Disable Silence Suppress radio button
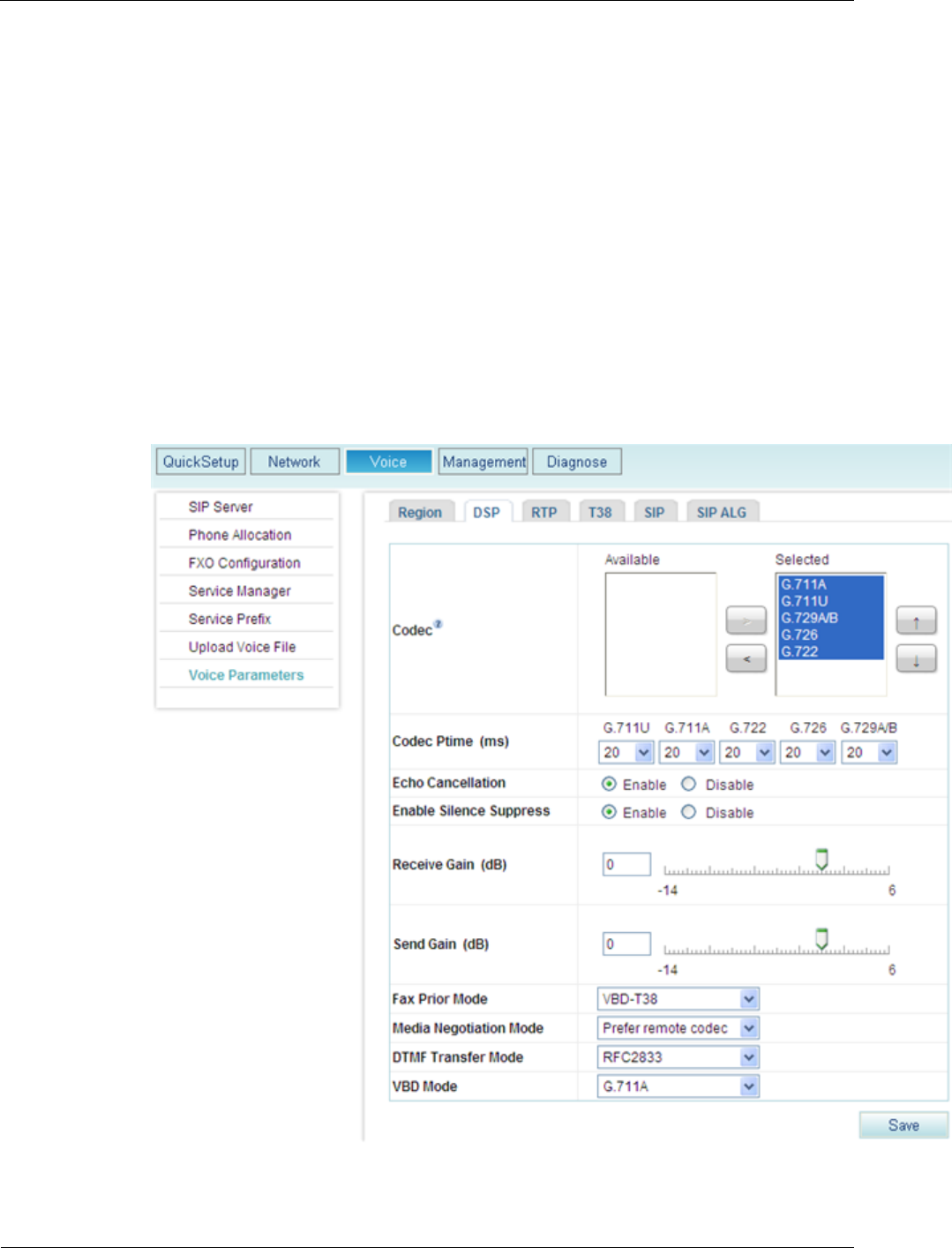Image resolution: width=952 pixels, height=1248 pixels. [688, 812]
